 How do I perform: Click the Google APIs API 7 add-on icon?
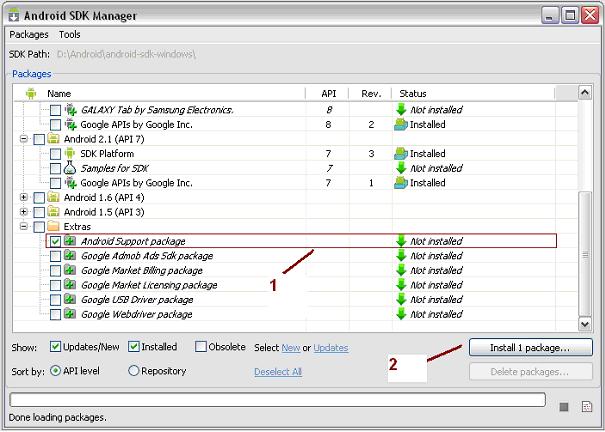(x=71, y=183)
